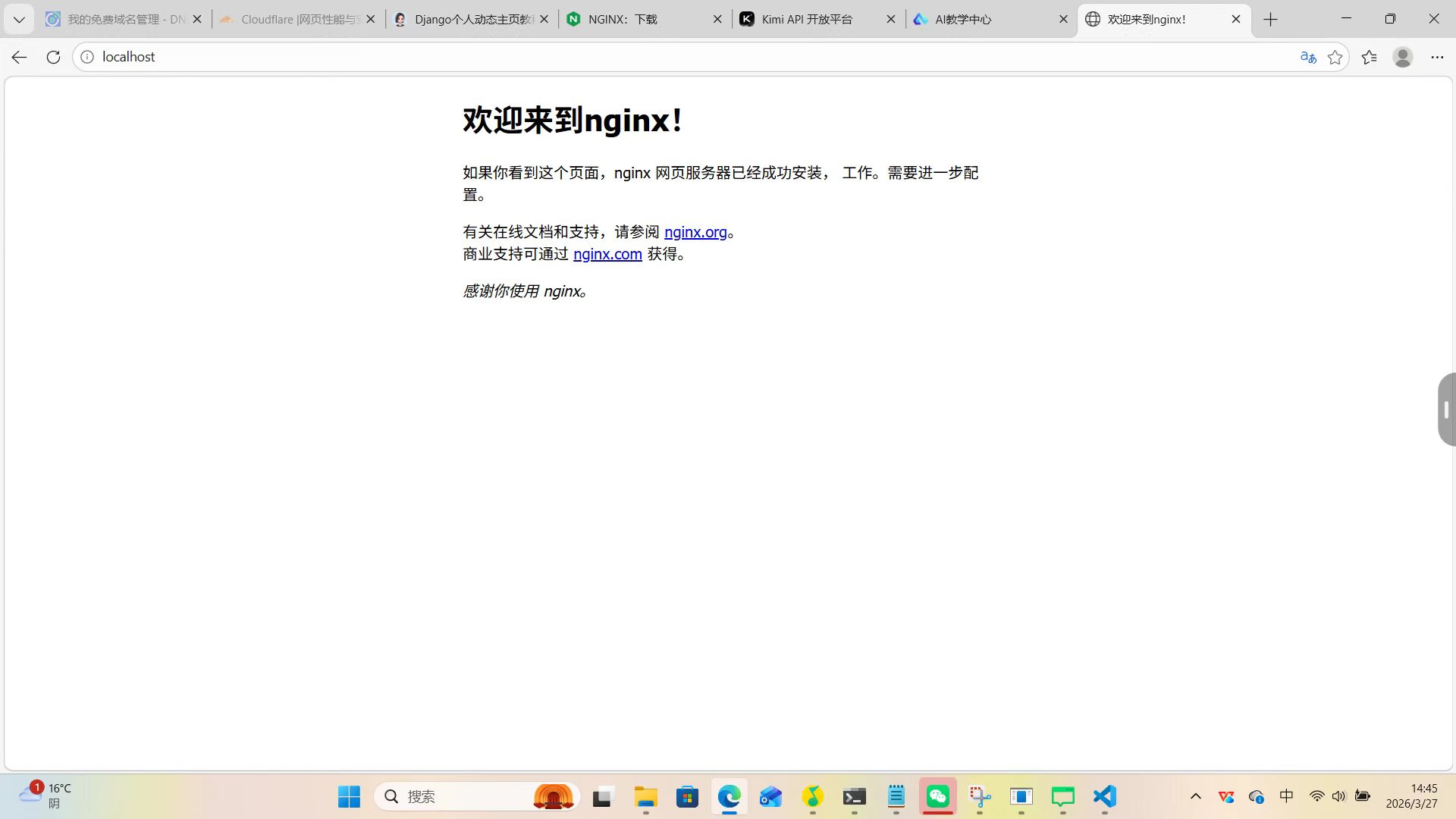Expand the tab actions dropdown arrow
Screen dimensions: 1456x819
pos(19,19)
